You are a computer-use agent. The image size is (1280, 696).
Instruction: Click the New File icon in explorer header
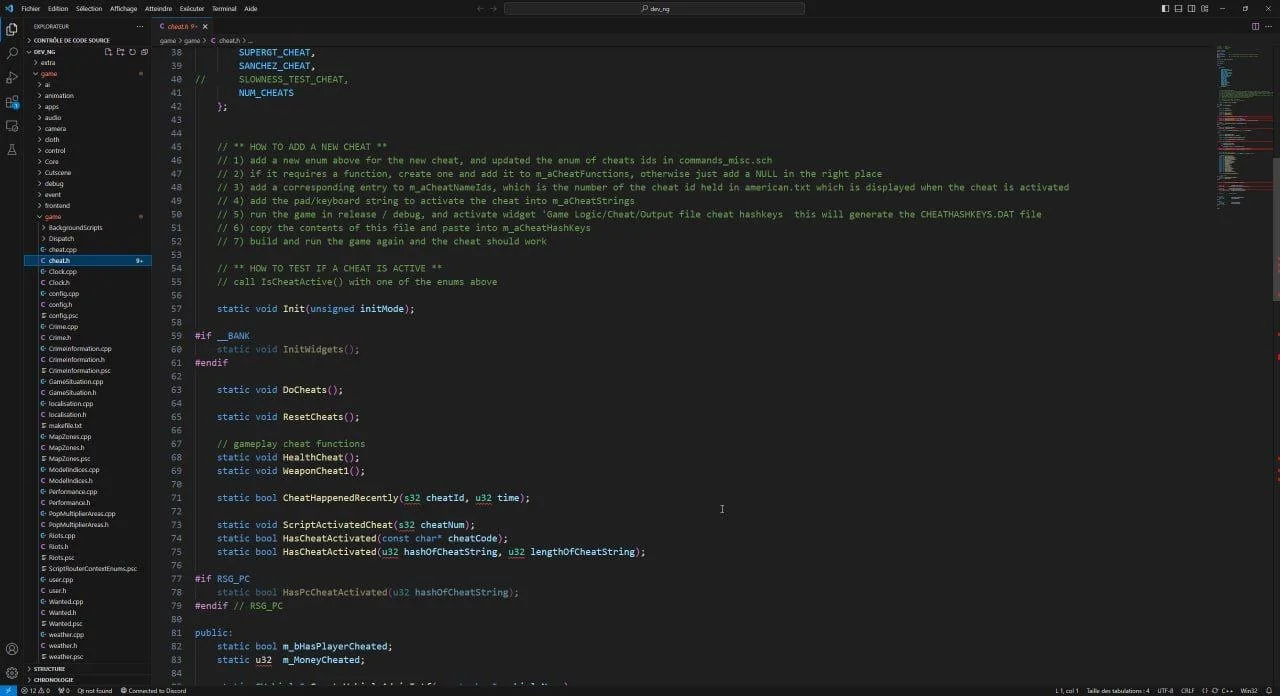coord(109,52)
